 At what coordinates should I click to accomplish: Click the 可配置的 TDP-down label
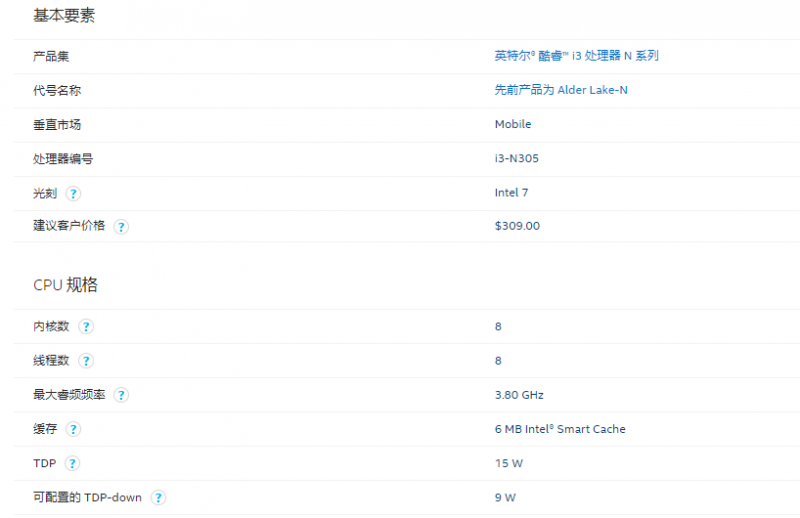(87, 498)
